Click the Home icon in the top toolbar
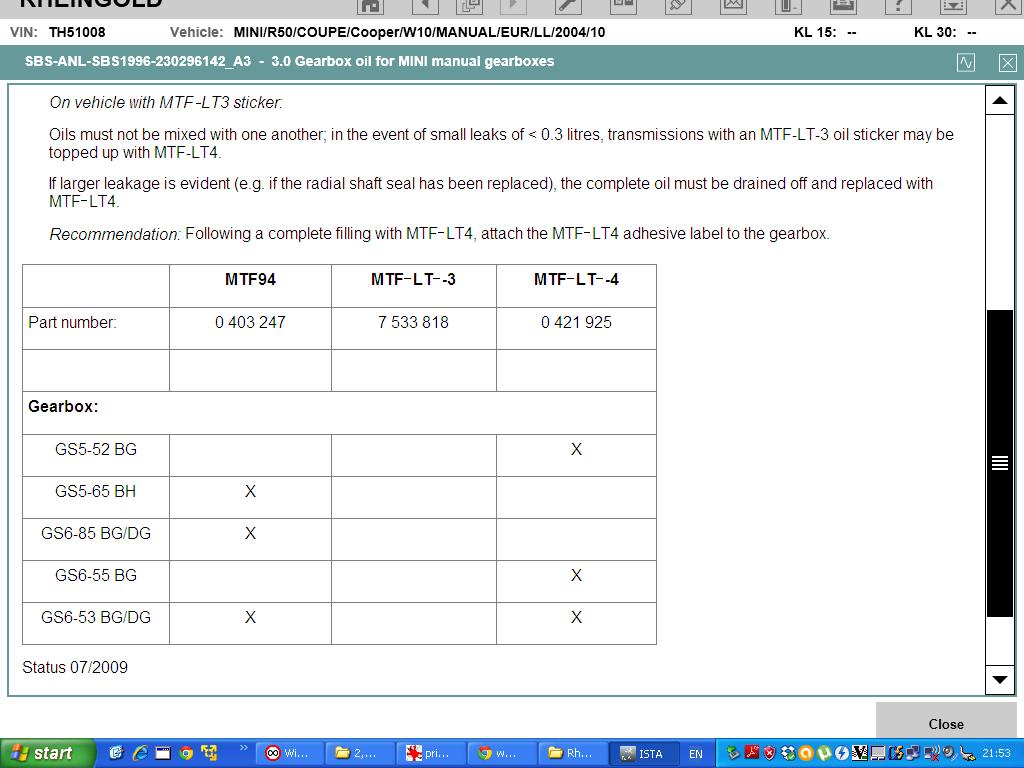1024x768 pixels. pyautogui.click(x=371, y=5)
